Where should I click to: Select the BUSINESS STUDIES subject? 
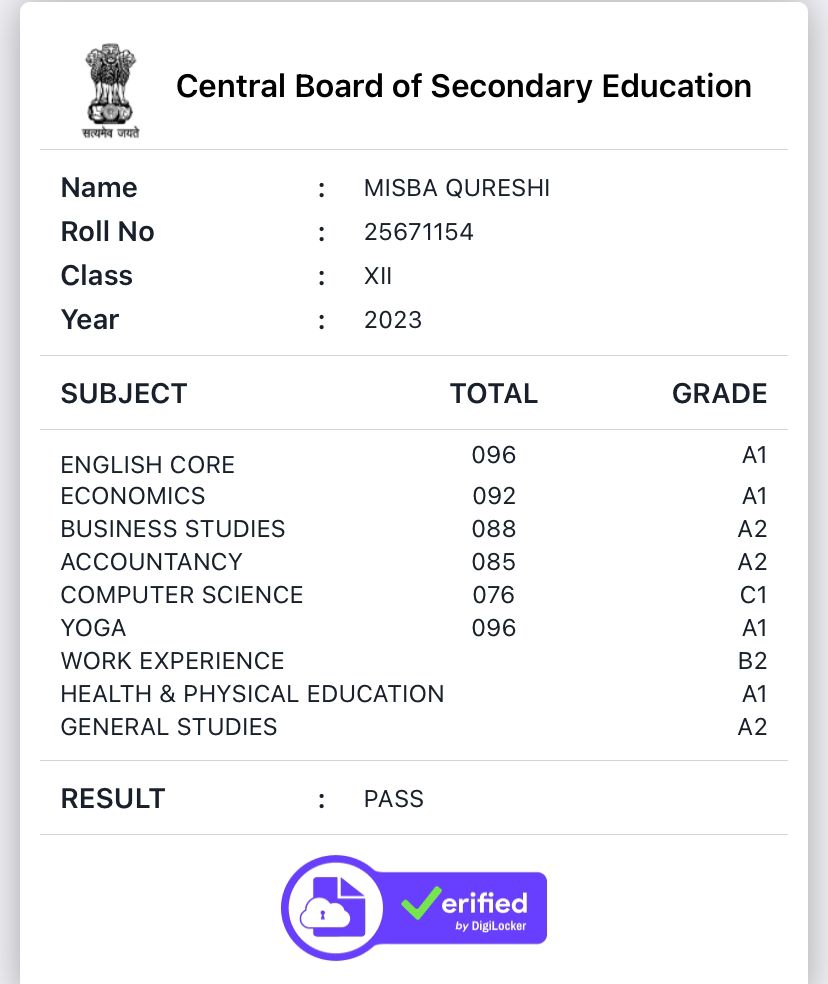(x=173, y=529)
